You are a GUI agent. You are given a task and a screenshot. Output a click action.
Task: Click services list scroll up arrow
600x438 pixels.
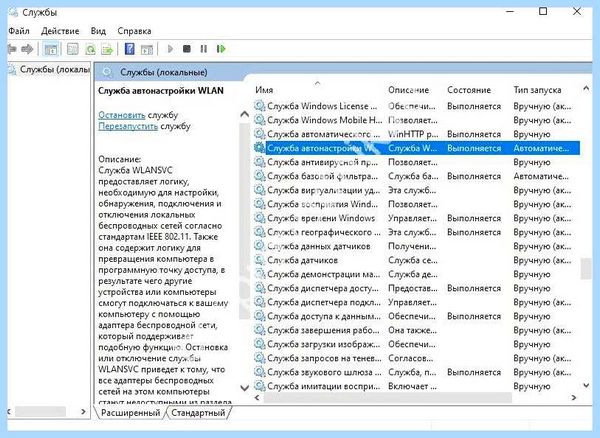(x=586, y=88)
